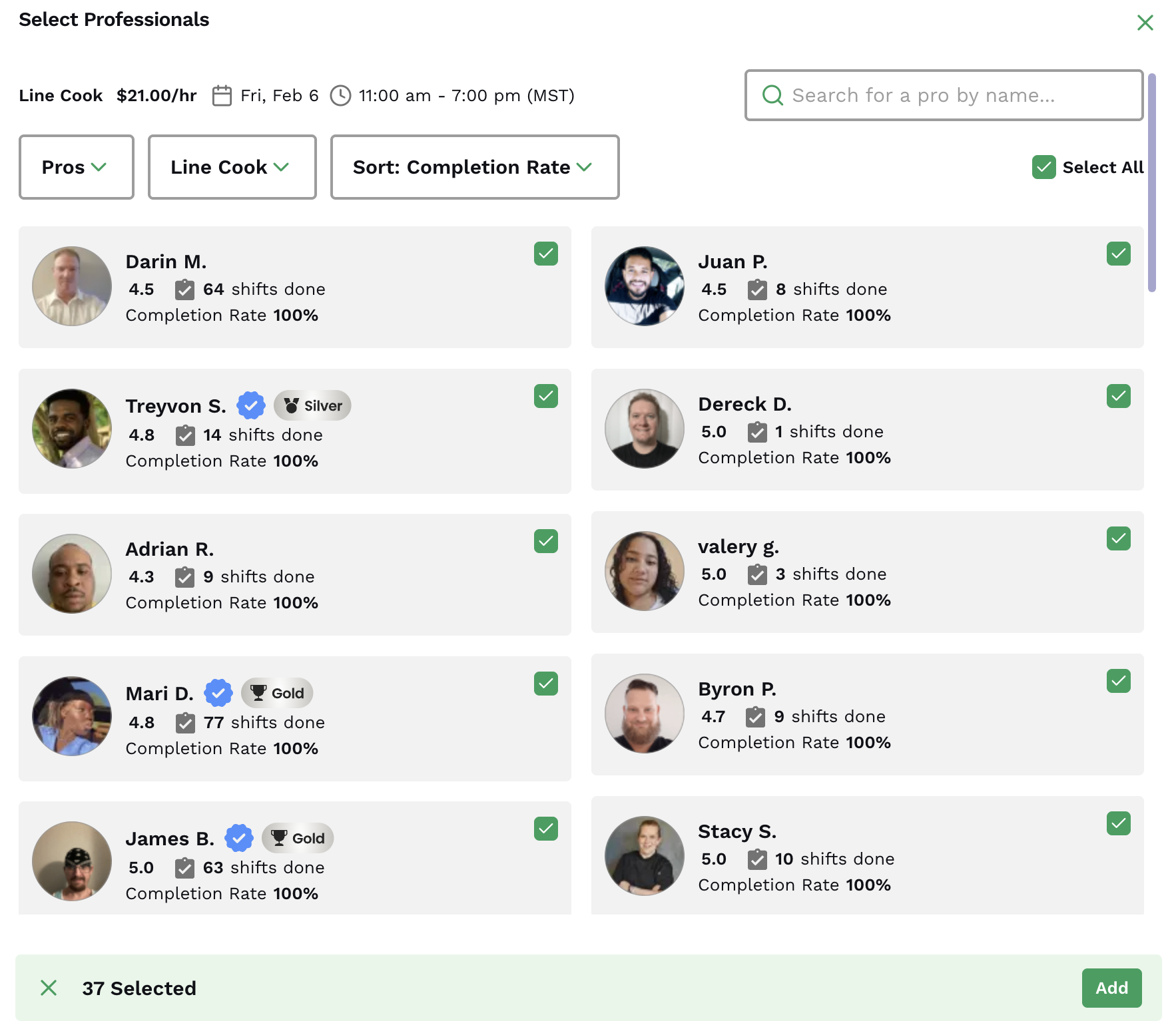Untick the checkbox on valery g.'s card
Image resolution: width=1176 pixels, height=1029 pixels.
pos(1118,538)
